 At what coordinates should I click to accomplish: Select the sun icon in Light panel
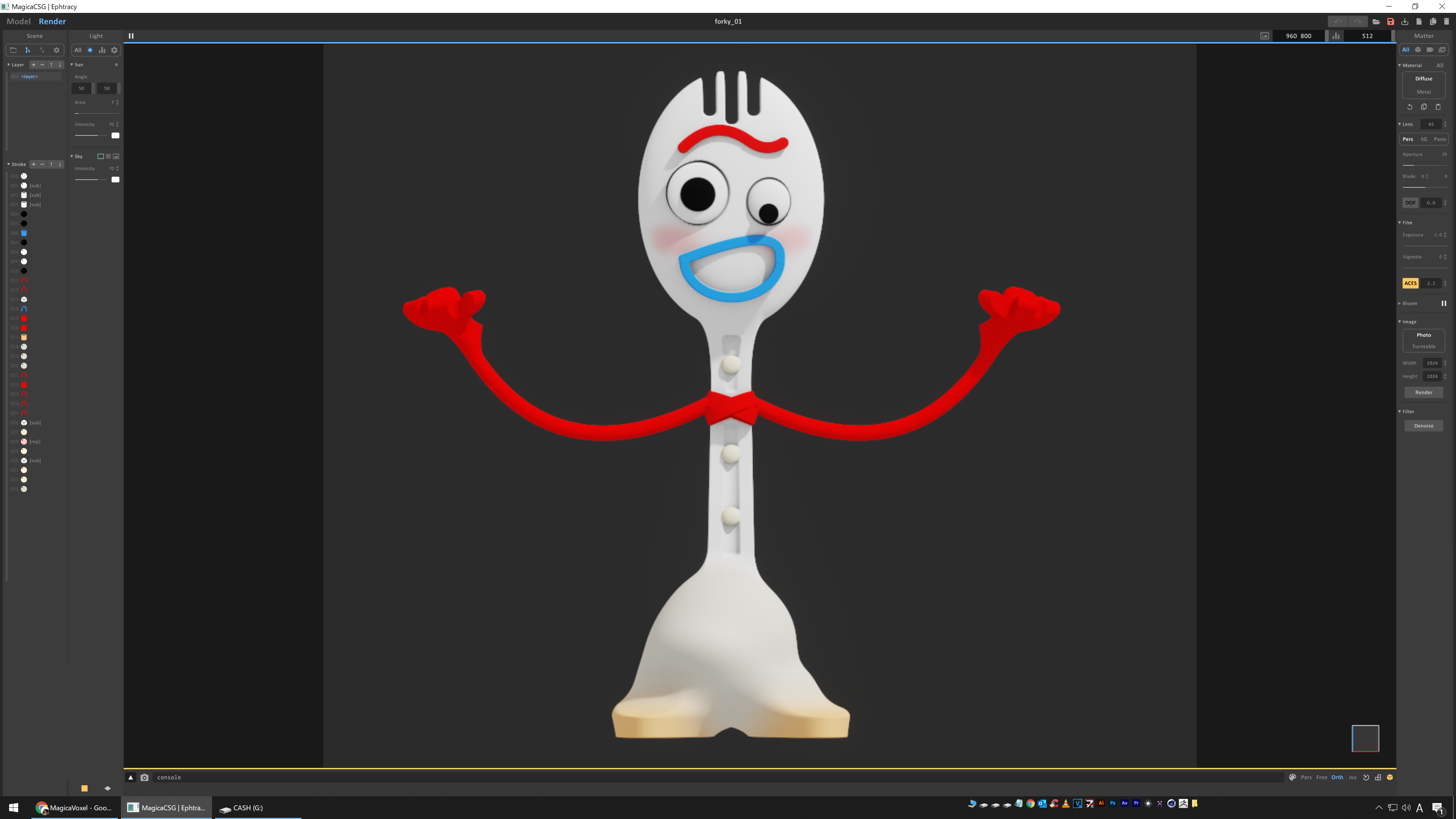pyautogui.click(x=90, y=50)
